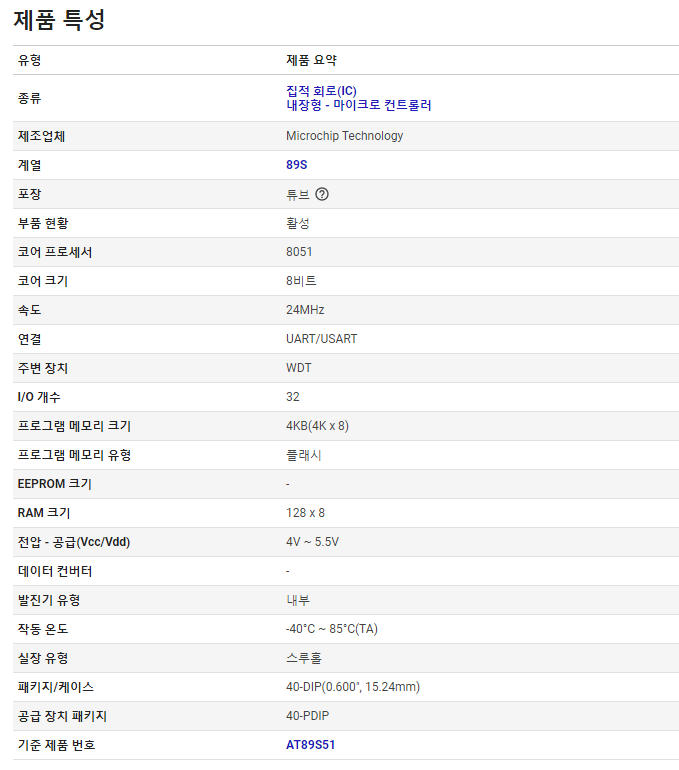Click the 프로그램 메모리 유형 row label
Screen dimensions: 679x770
click(x=75, y=455)
